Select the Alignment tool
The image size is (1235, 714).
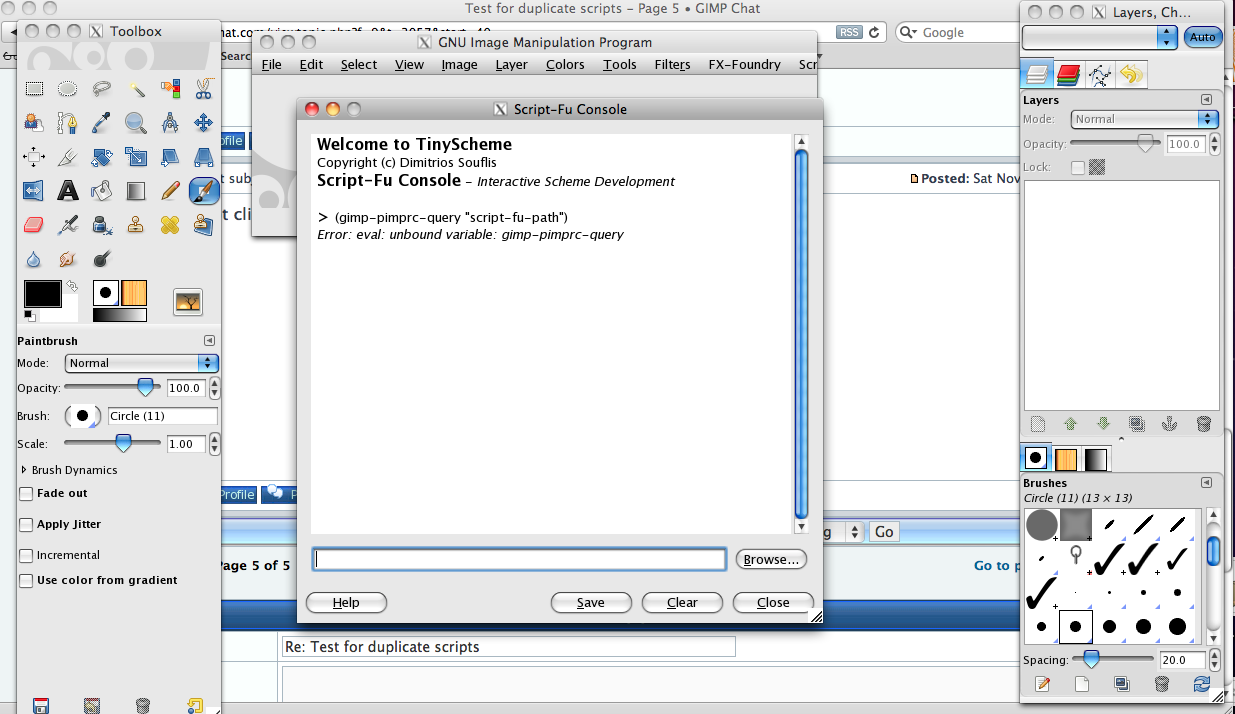pos(34,157)
